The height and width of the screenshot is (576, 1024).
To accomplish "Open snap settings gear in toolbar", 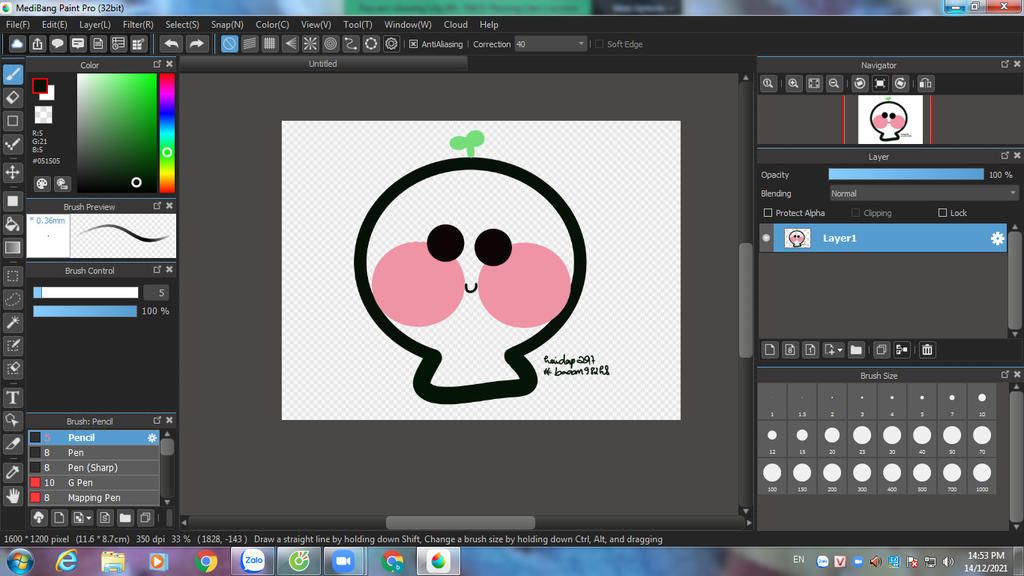I will pyautogui.click(x=391, y=44).
